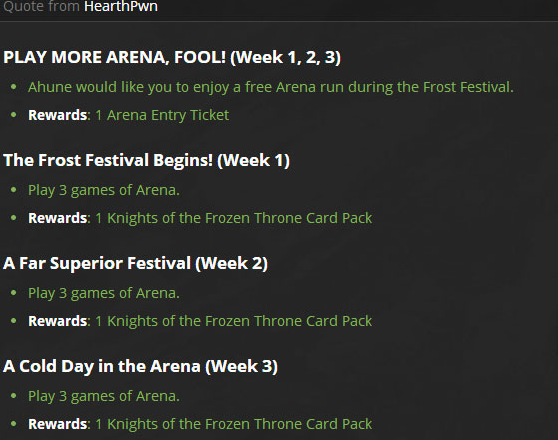Click the Week 2 Frozen Throne Card Pack reward

coord(233,321)
